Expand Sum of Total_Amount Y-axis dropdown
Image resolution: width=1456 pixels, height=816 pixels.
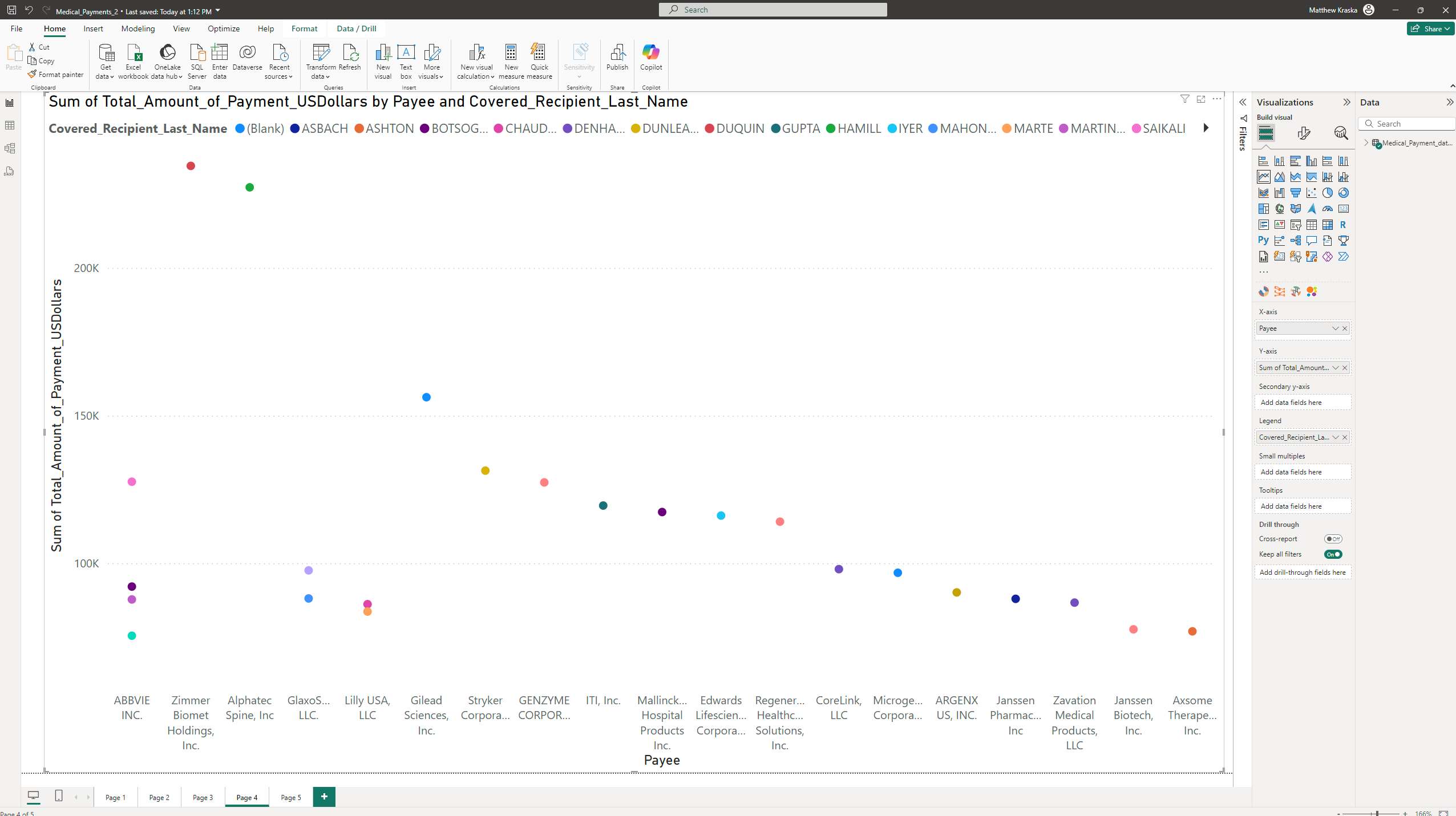click(1336, 367)
